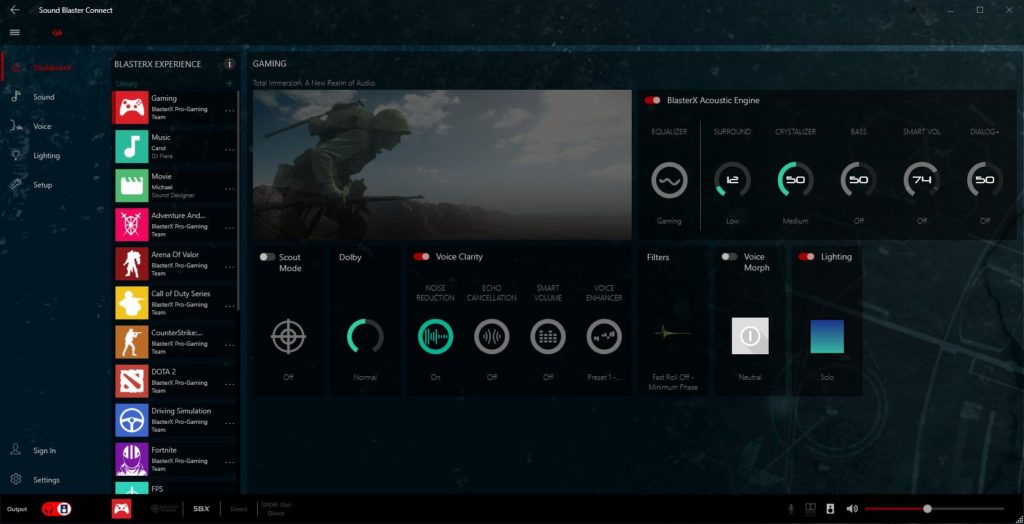Open the Lighting section in sidebar
Viewport: 1024px width, 524px height.
click(46, 156)
